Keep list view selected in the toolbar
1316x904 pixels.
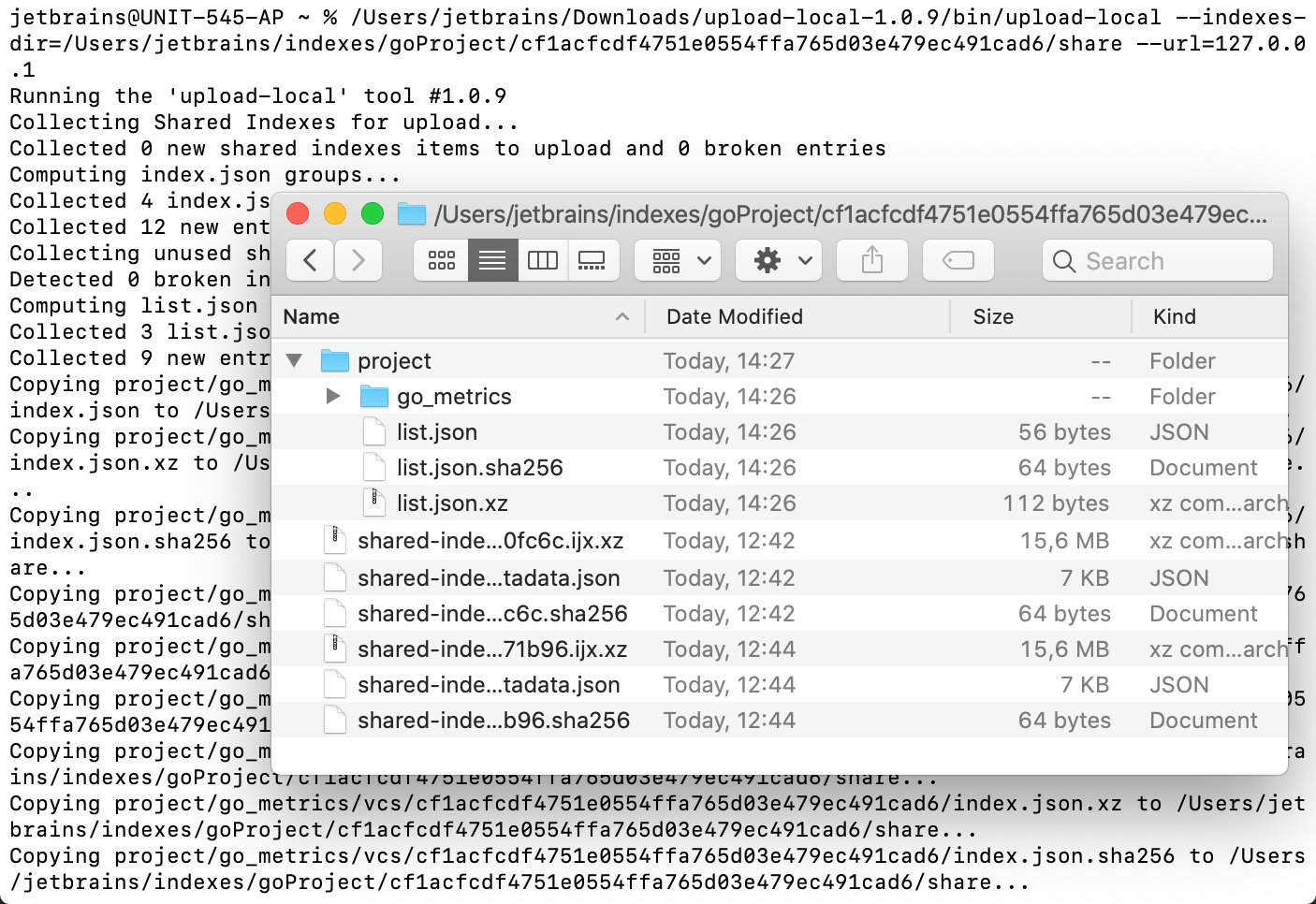492,260
